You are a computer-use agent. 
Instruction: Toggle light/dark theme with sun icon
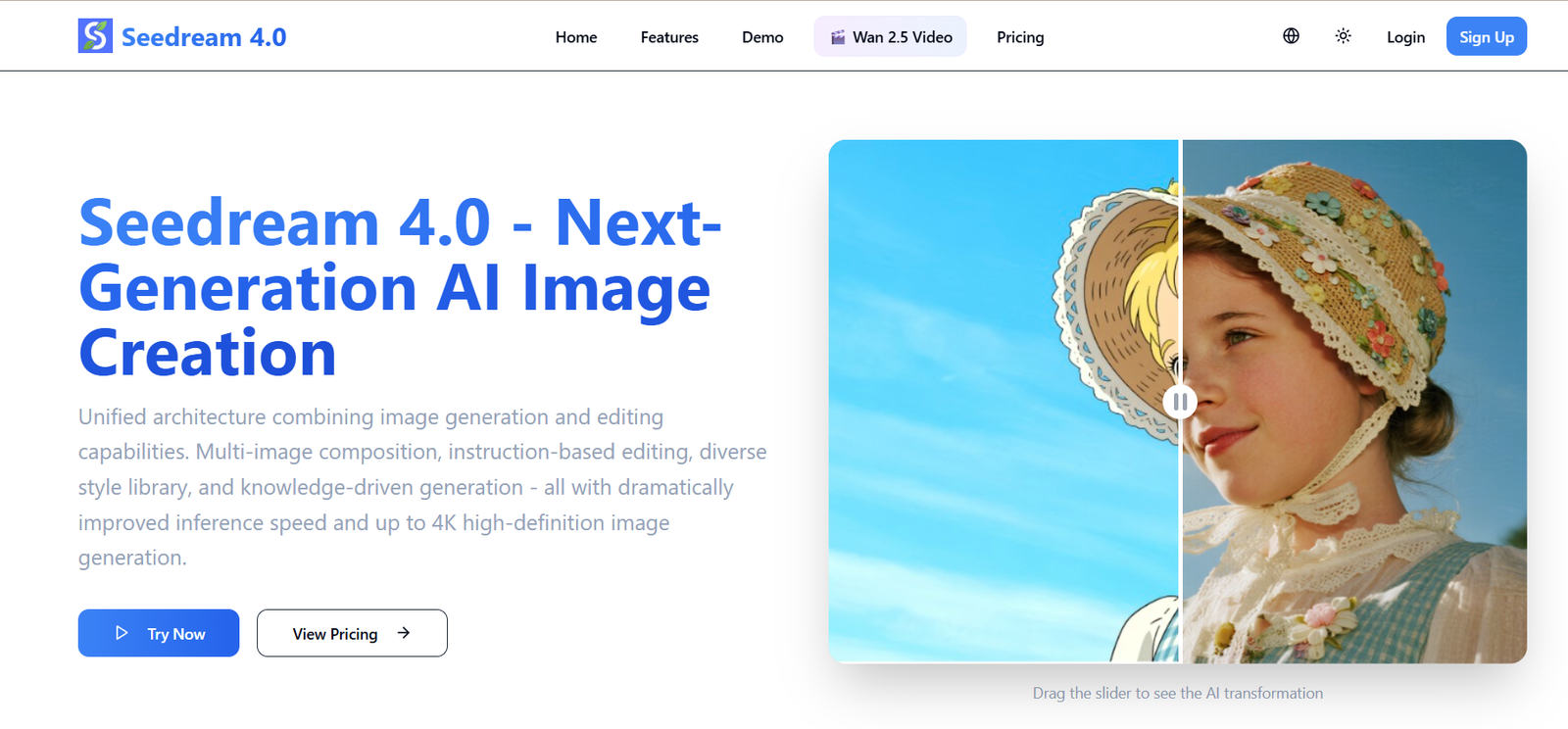coord(1343,36)
